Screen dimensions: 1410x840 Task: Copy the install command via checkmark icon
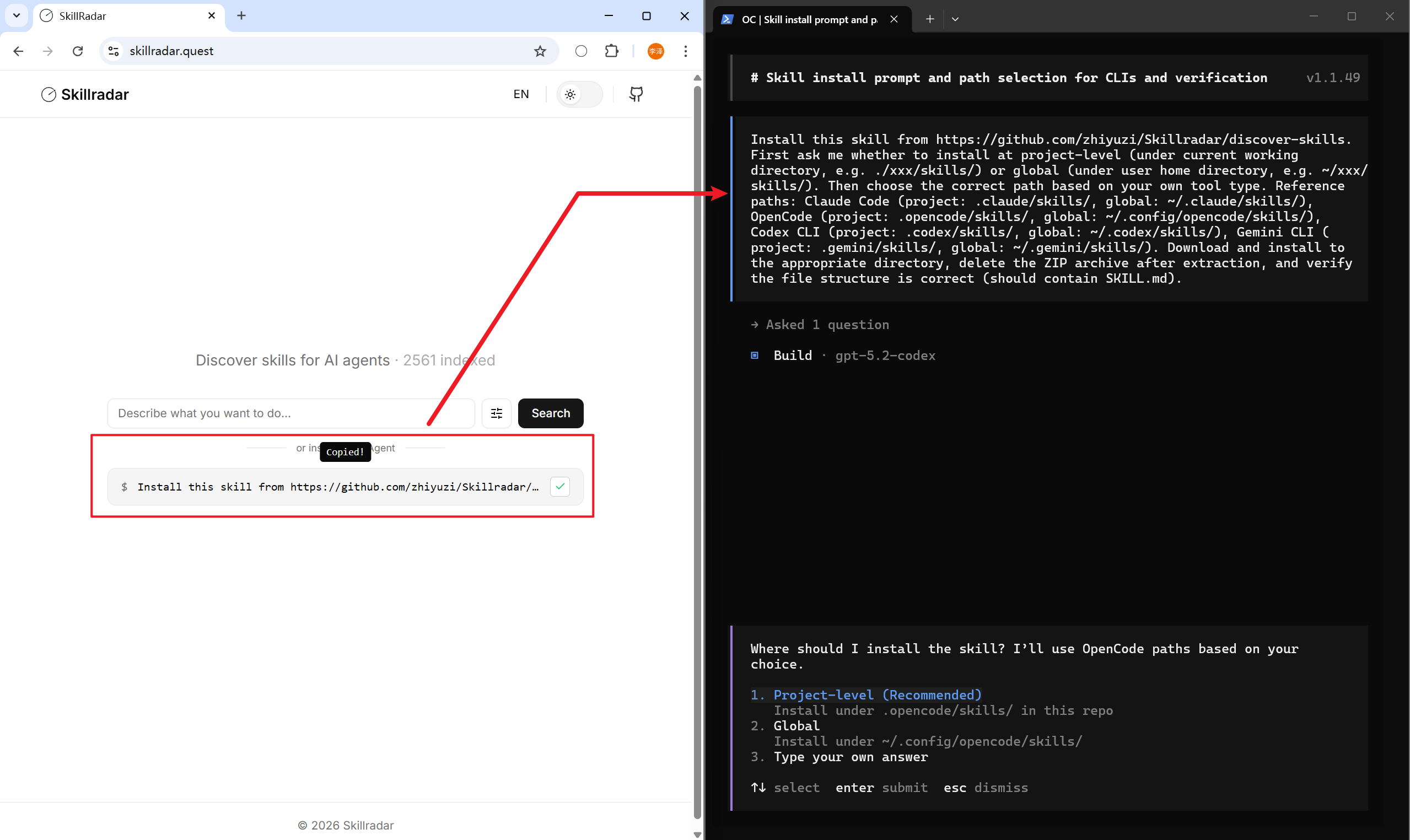click(x=561, y=486)
